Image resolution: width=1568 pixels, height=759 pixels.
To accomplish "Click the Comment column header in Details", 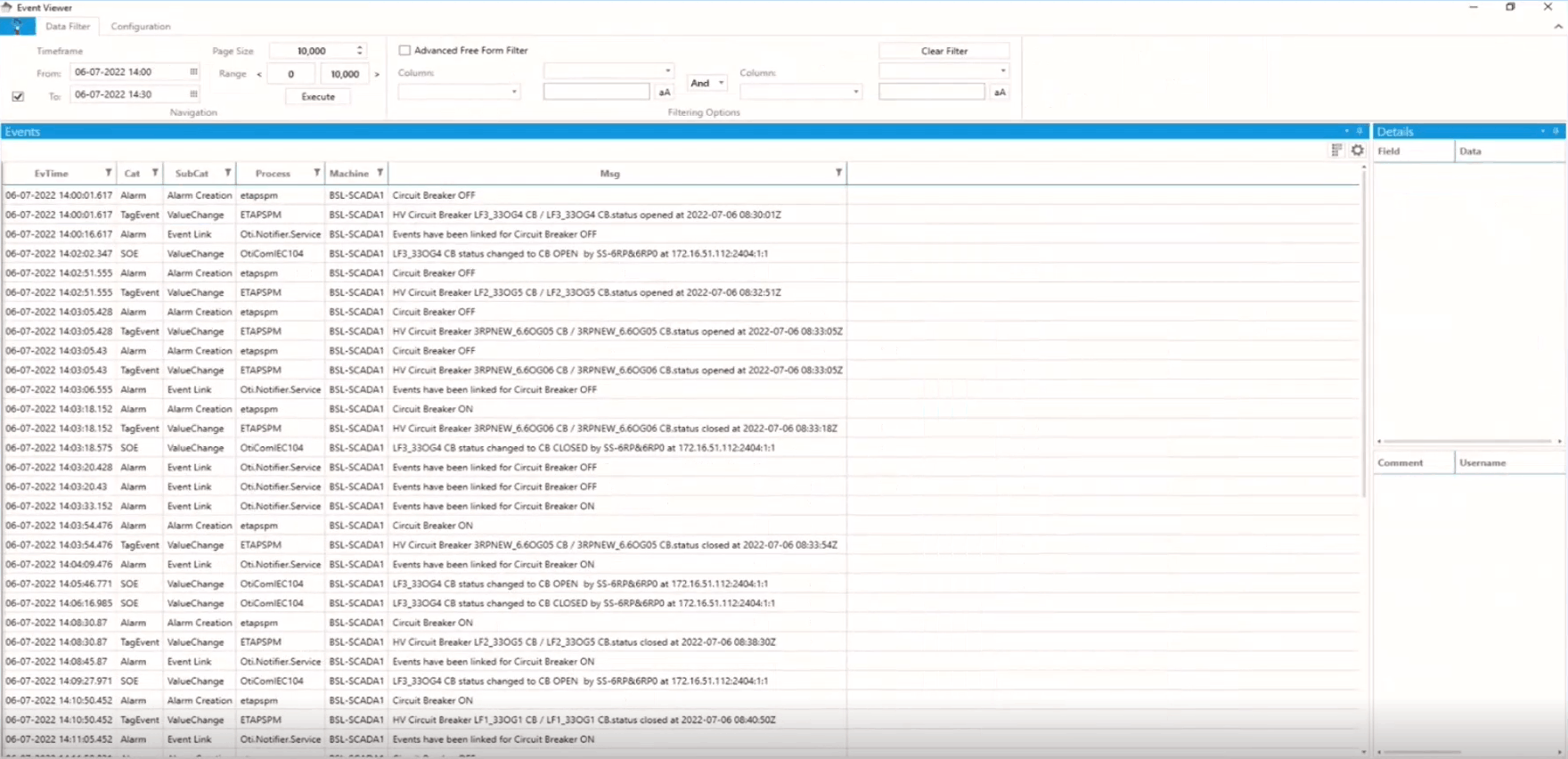I will pos(1413,463).
